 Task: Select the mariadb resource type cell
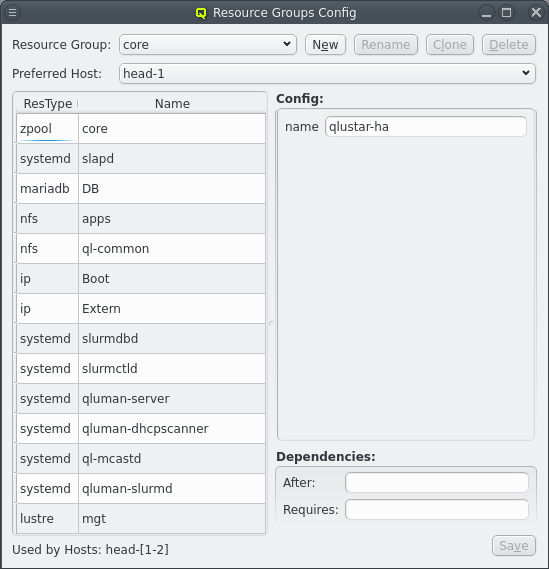tap(47, 189)
